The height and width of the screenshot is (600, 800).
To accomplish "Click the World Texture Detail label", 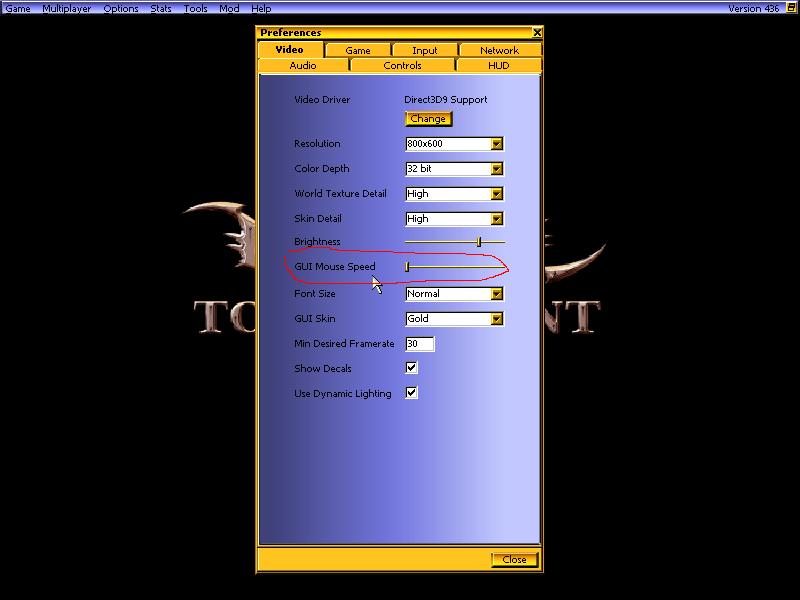I will pyautogui.click(x=340, y=194).
